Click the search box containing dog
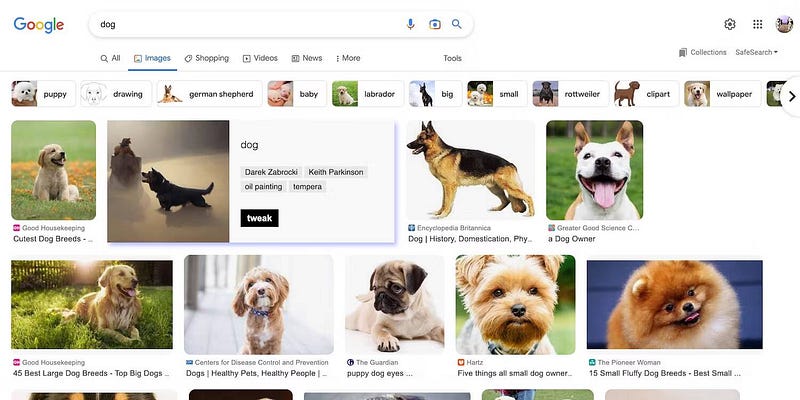Viewport: 800px width, 400px height. click(x=250, y=24)
